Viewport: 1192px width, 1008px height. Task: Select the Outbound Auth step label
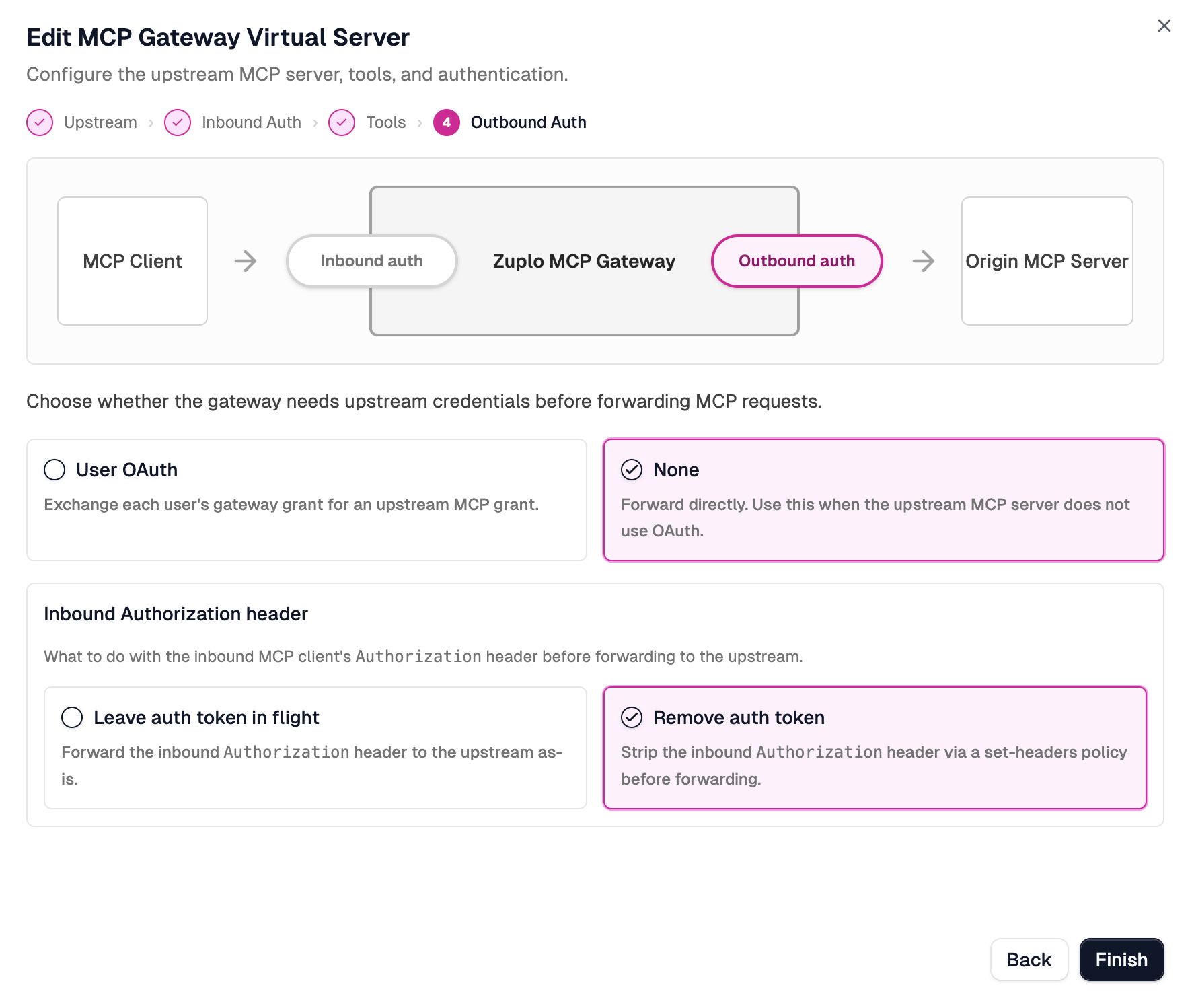(x=529, y=122)
